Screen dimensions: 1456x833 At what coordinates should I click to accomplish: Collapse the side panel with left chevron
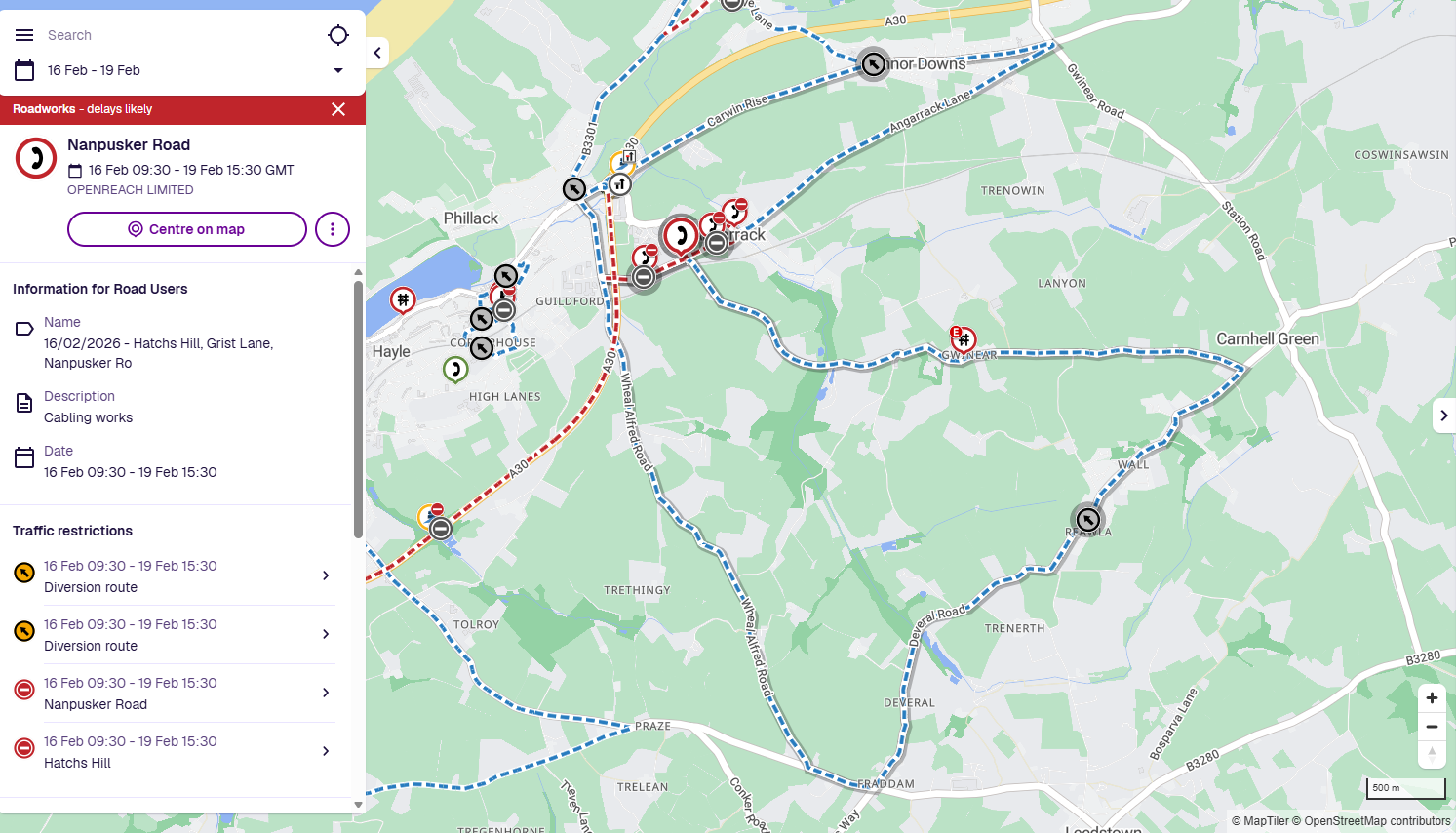point(377,53)
